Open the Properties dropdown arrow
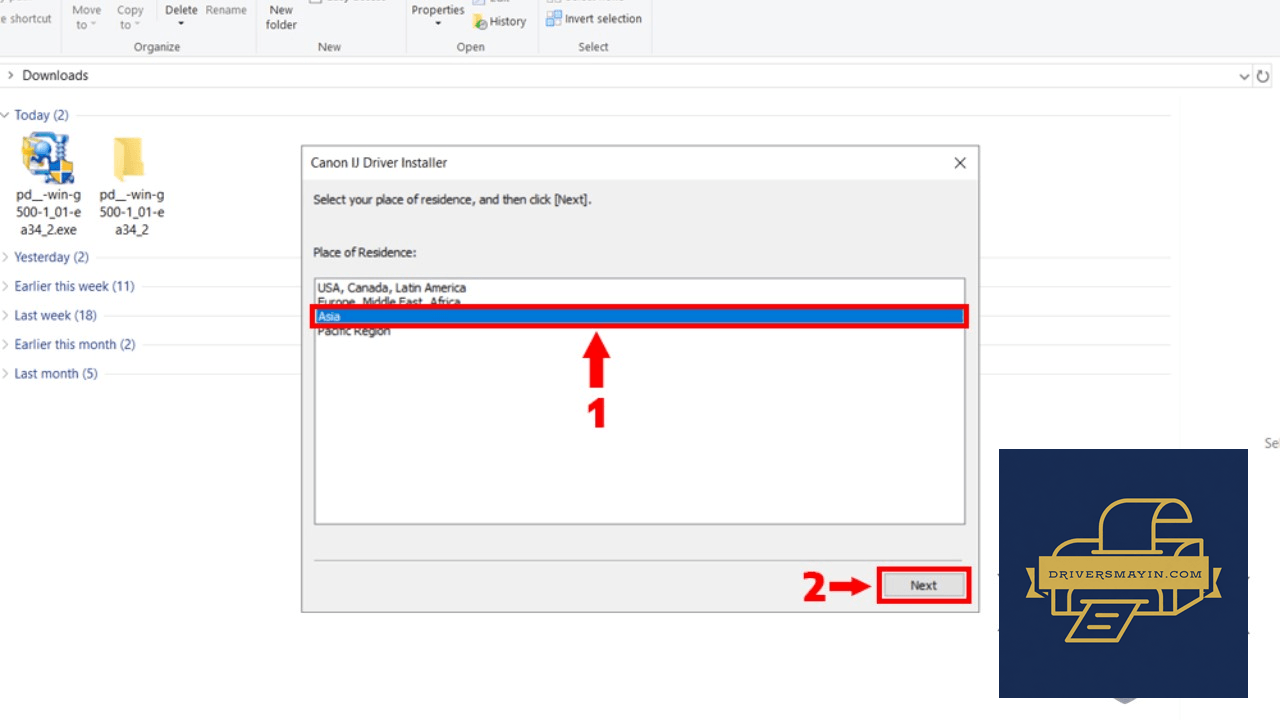Viewport: 1280px width, 720px height. click(x=438, y=24)
